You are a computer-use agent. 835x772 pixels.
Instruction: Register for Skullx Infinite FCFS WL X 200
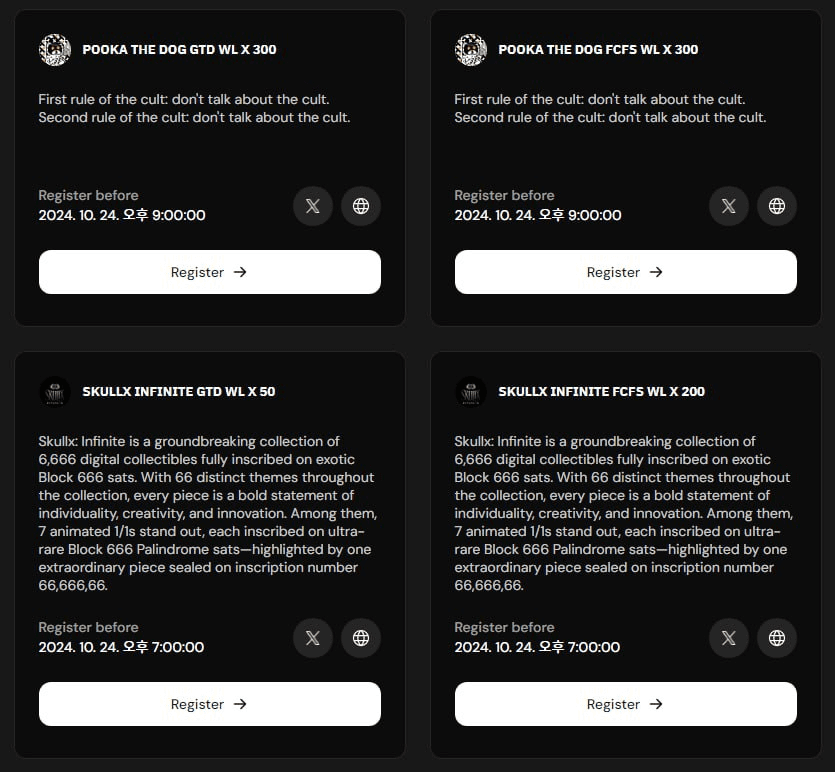coord(626,704)
